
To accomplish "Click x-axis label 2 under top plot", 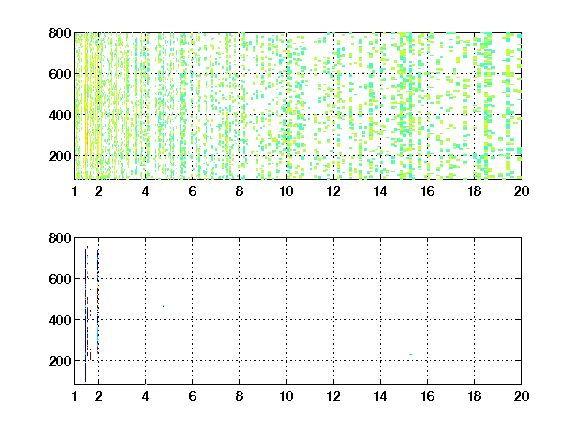I will click(x=98, y=191).
